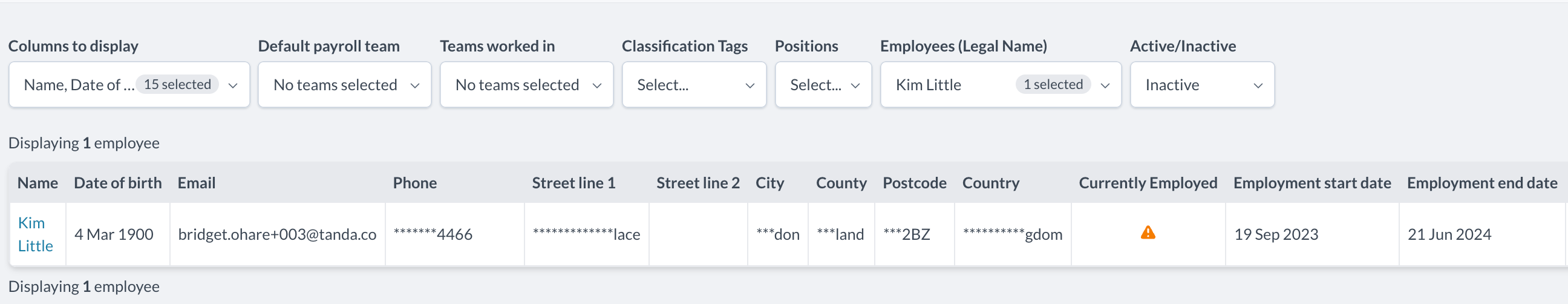This screenshot has height=304, width=1568.
Task: Click the Email column header
Action: [x=197, y=183]
